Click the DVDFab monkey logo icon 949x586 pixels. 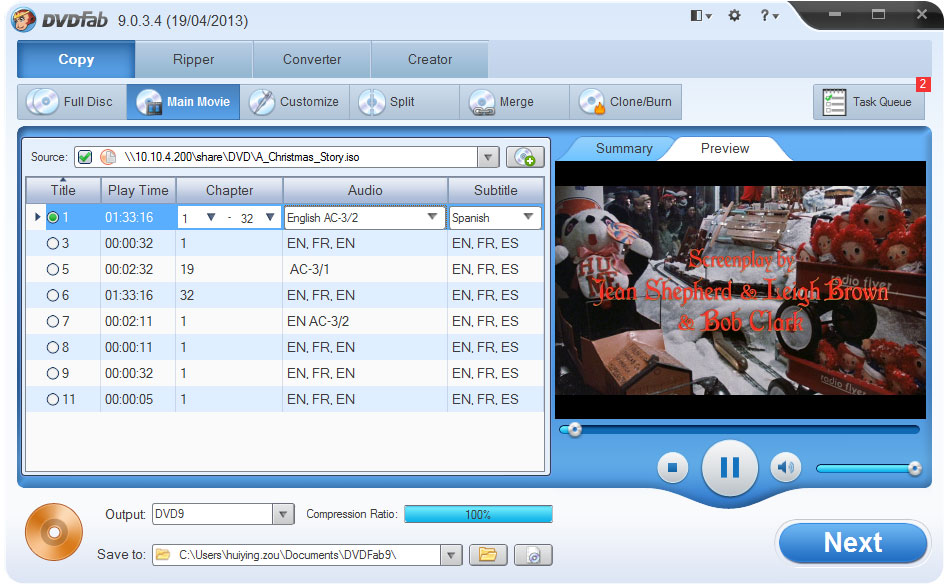(x=24, y=19)
